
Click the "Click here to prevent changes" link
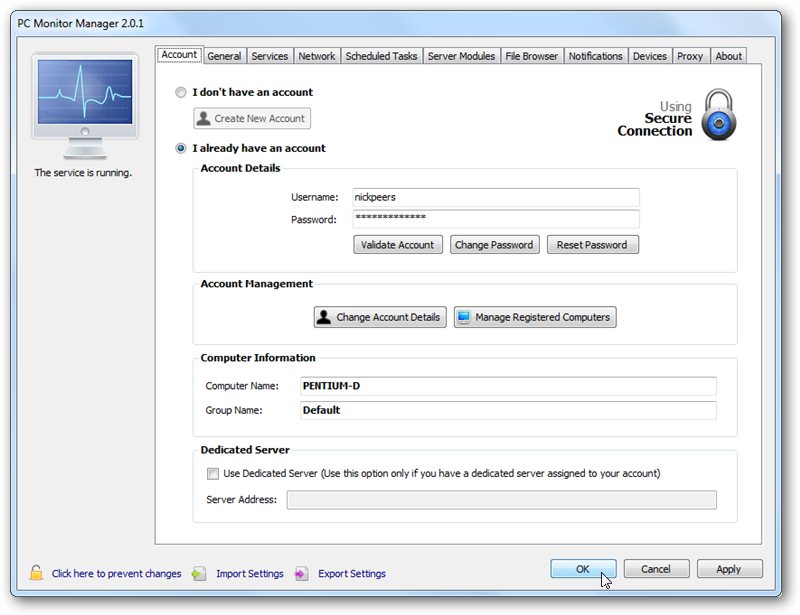(116, 574)
